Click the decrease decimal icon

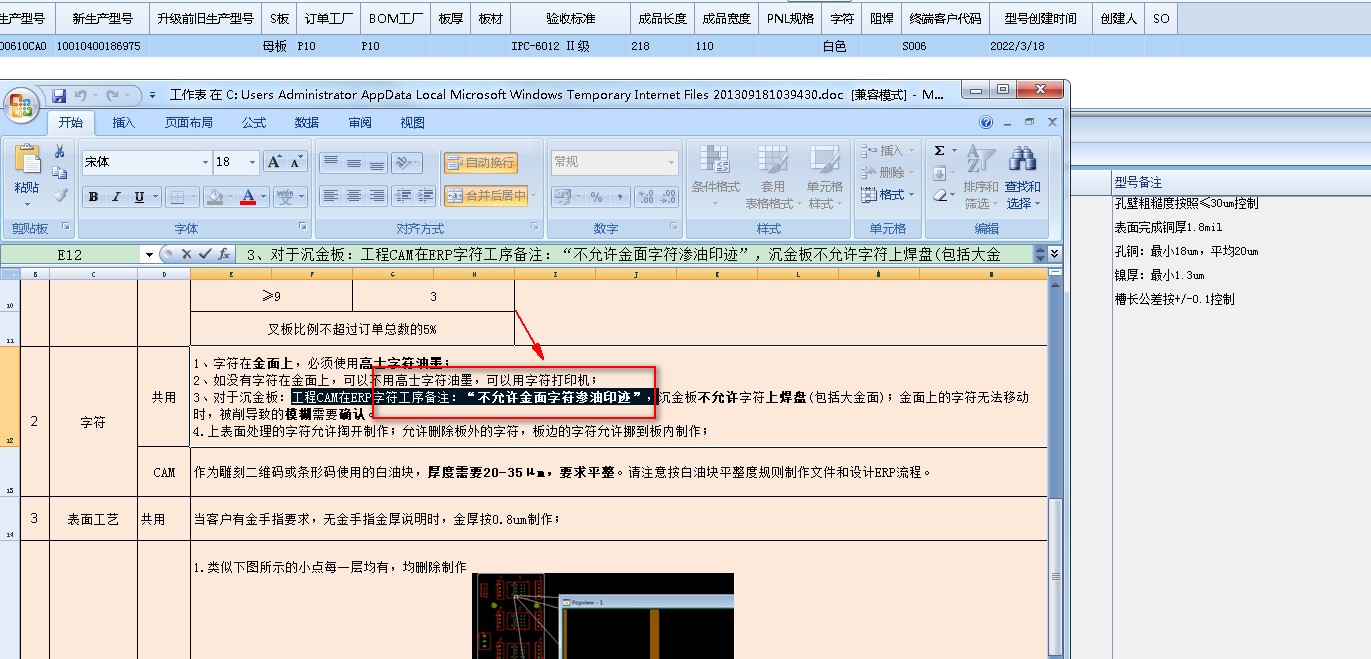669,197
